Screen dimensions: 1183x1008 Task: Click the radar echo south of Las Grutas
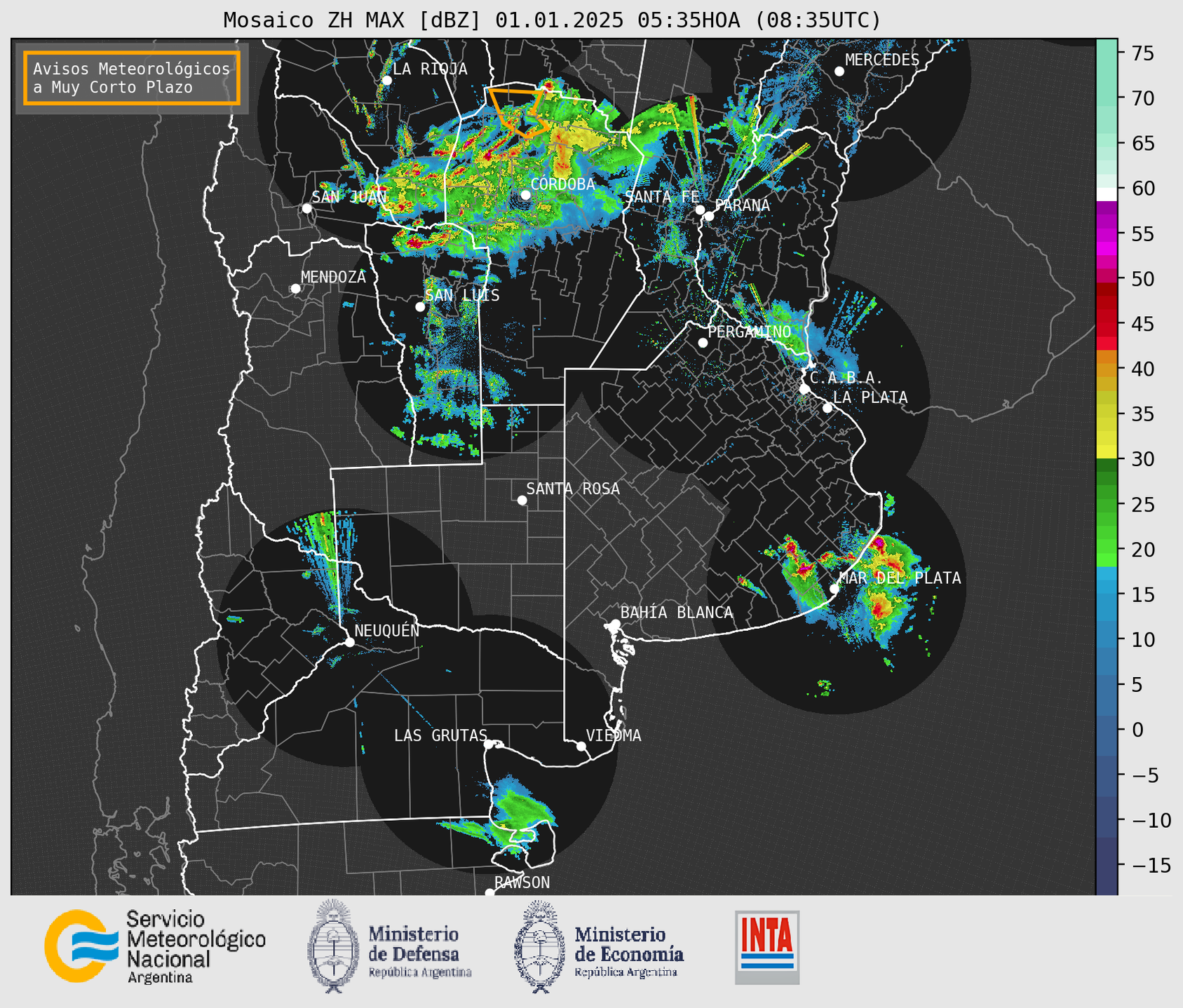click(x=520, y=813)
